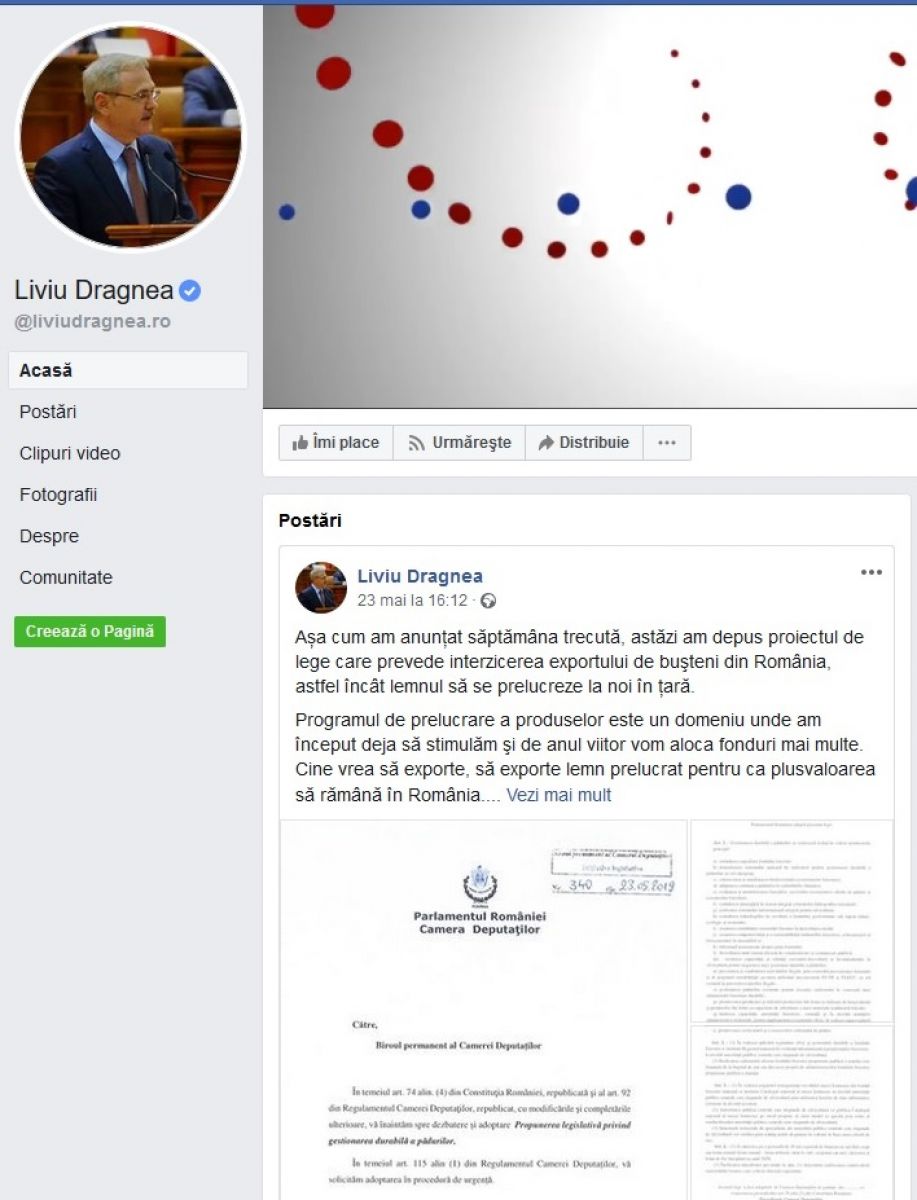
Task: Click the share arrow icon on Distribuie
Action: pyautogui.click(x=546, y=443)
